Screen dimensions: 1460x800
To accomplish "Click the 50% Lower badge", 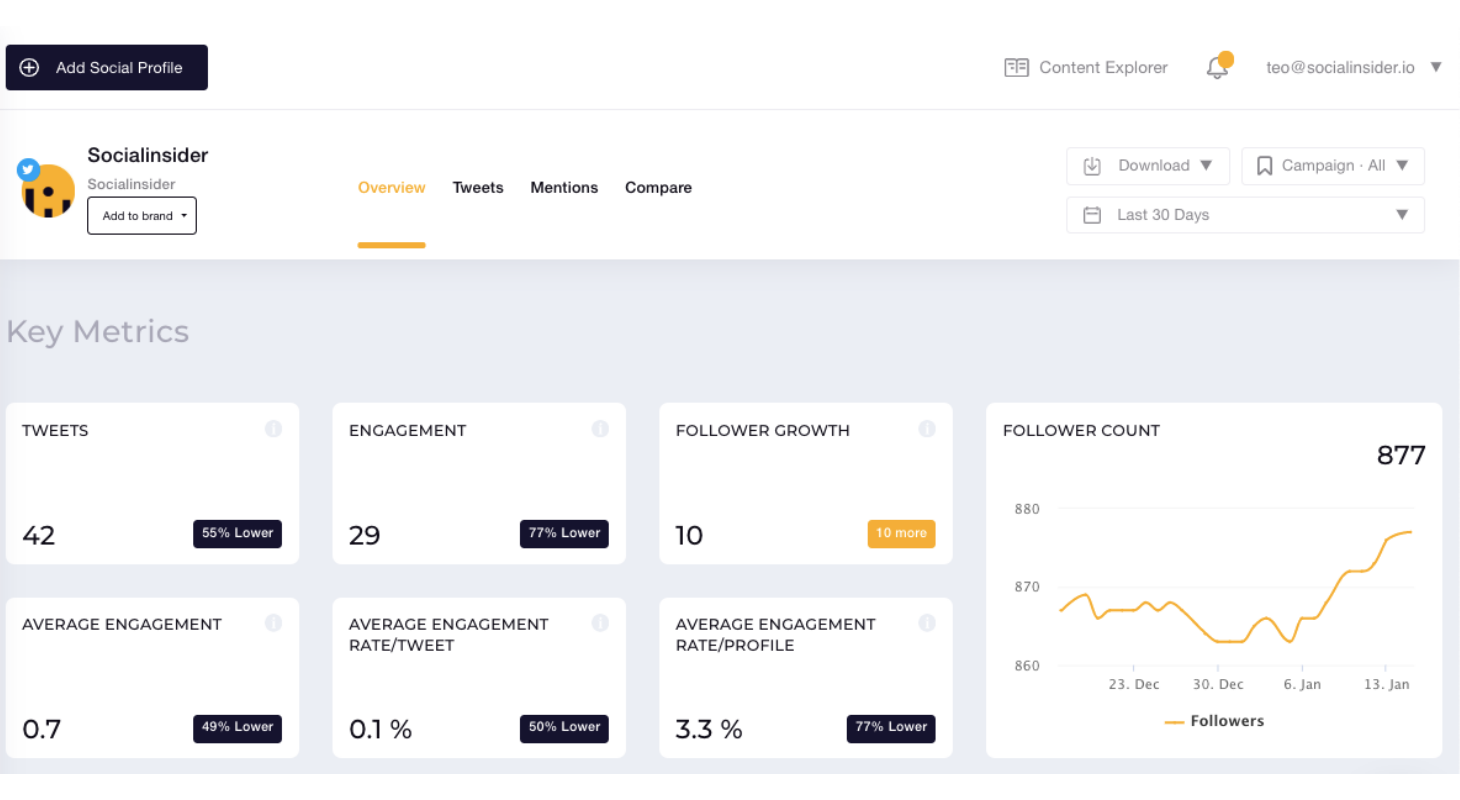I will click(x=564, y=728).
